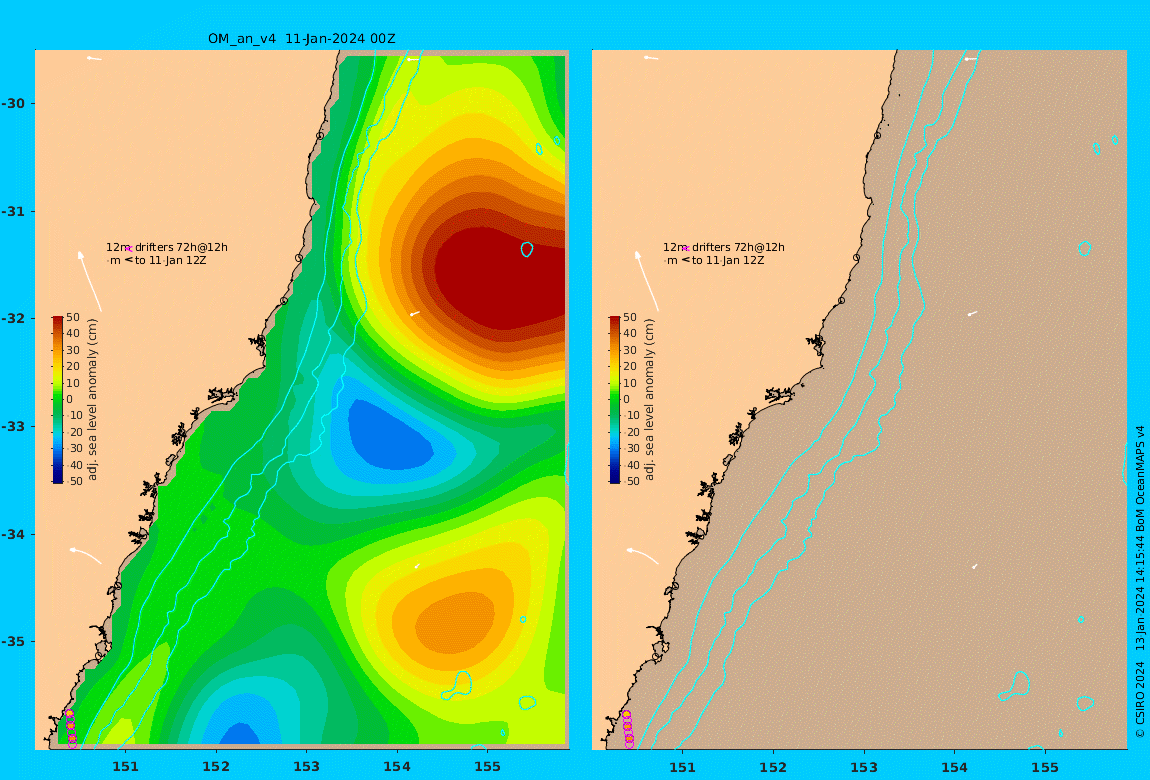This screenshot has width=1150, height=780.
Task: Select the '154' longitude label under the right map
Action: tap(954, 767)
